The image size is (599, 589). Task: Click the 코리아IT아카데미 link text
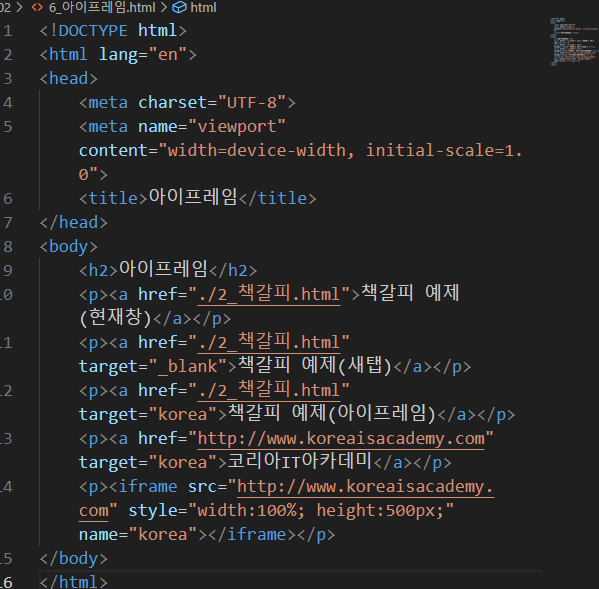click(300, 462)
